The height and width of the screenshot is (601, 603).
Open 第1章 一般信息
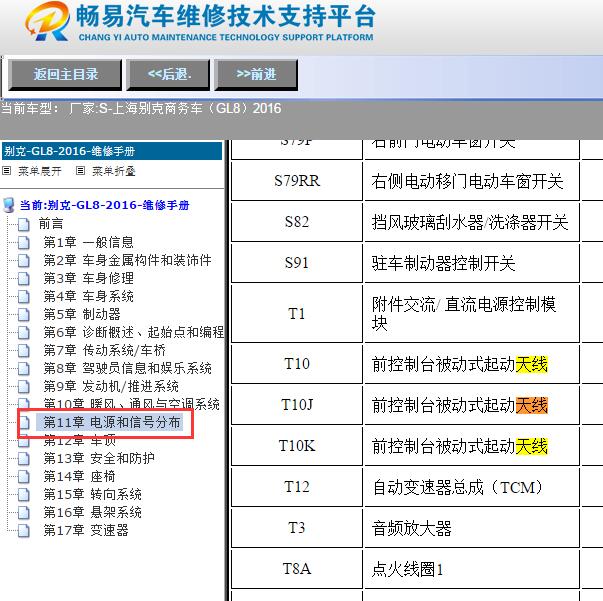pos(88,242)
